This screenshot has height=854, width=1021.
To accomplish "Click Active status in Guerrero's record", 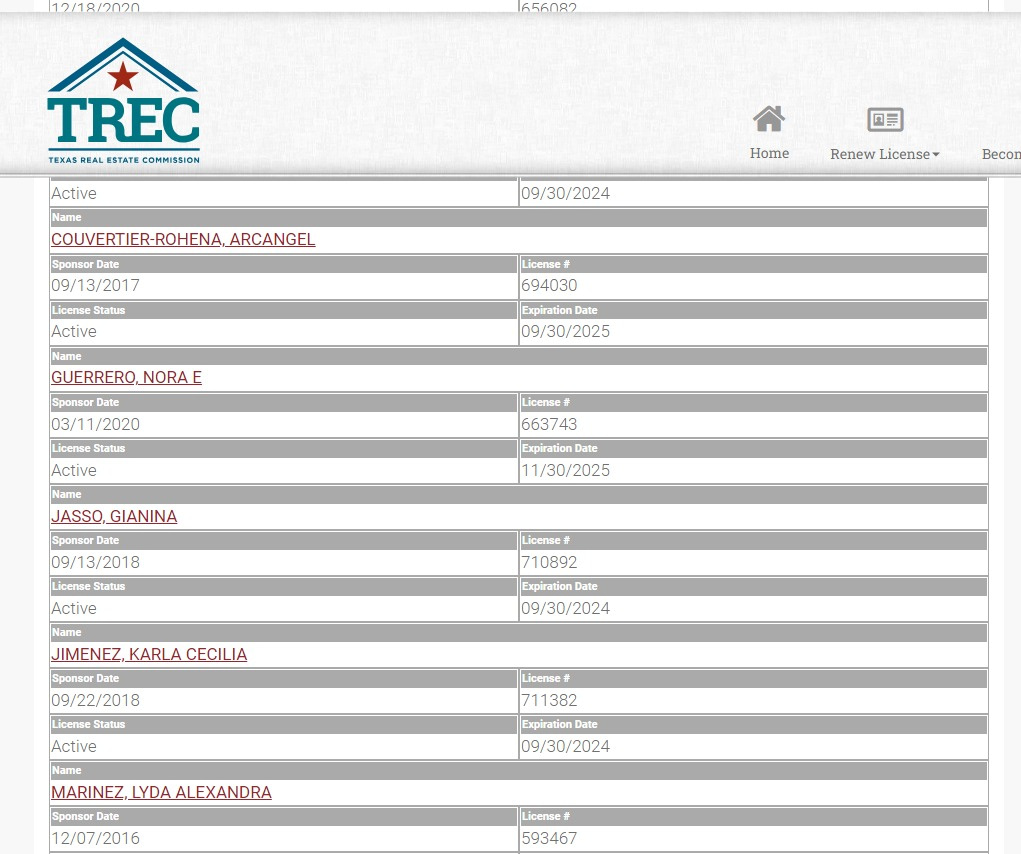I will [x=74, y=471].
